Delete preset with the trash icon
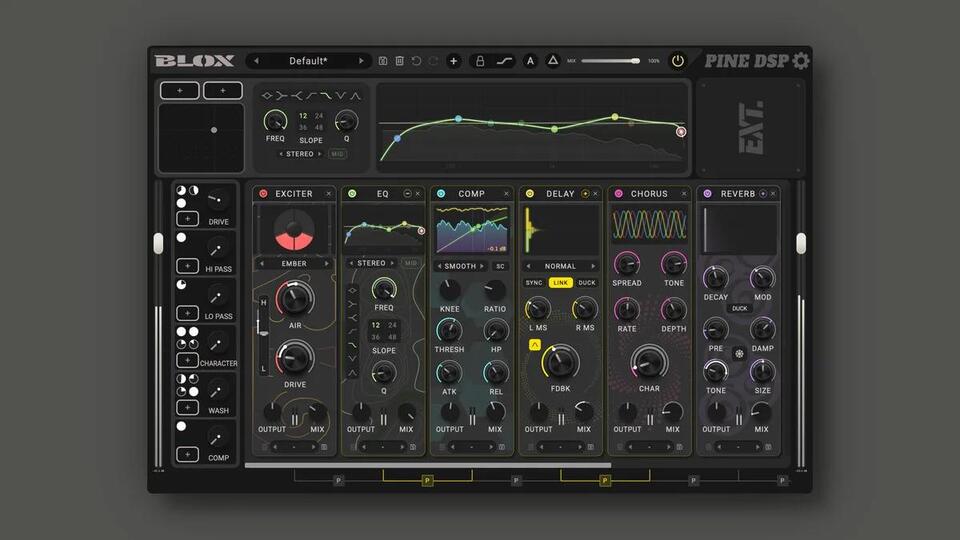Image resolution: width=960 pixels, height=540 pixels. point(399,61)
